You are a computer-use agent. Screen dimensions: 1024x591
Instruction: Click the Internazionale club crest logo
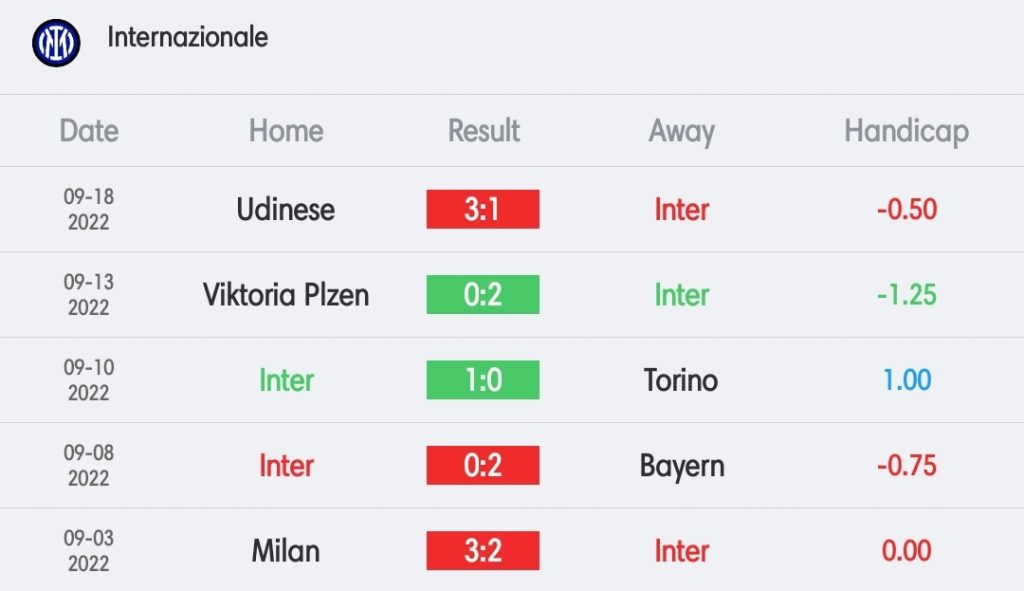pyautogui.click(x=56, y=42)
